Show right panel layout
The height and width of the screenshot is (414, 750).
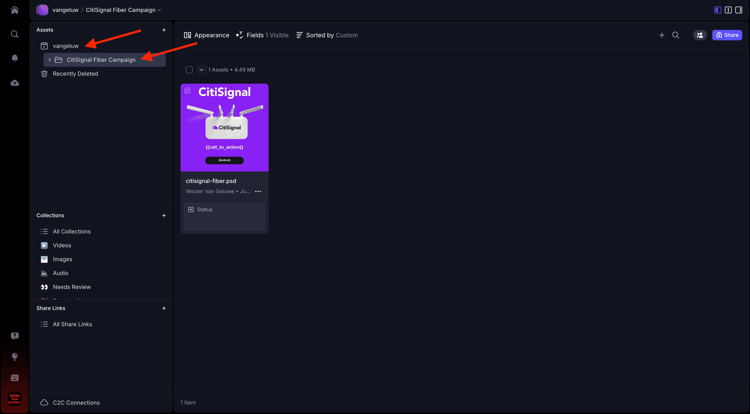[x=739, y=10]
